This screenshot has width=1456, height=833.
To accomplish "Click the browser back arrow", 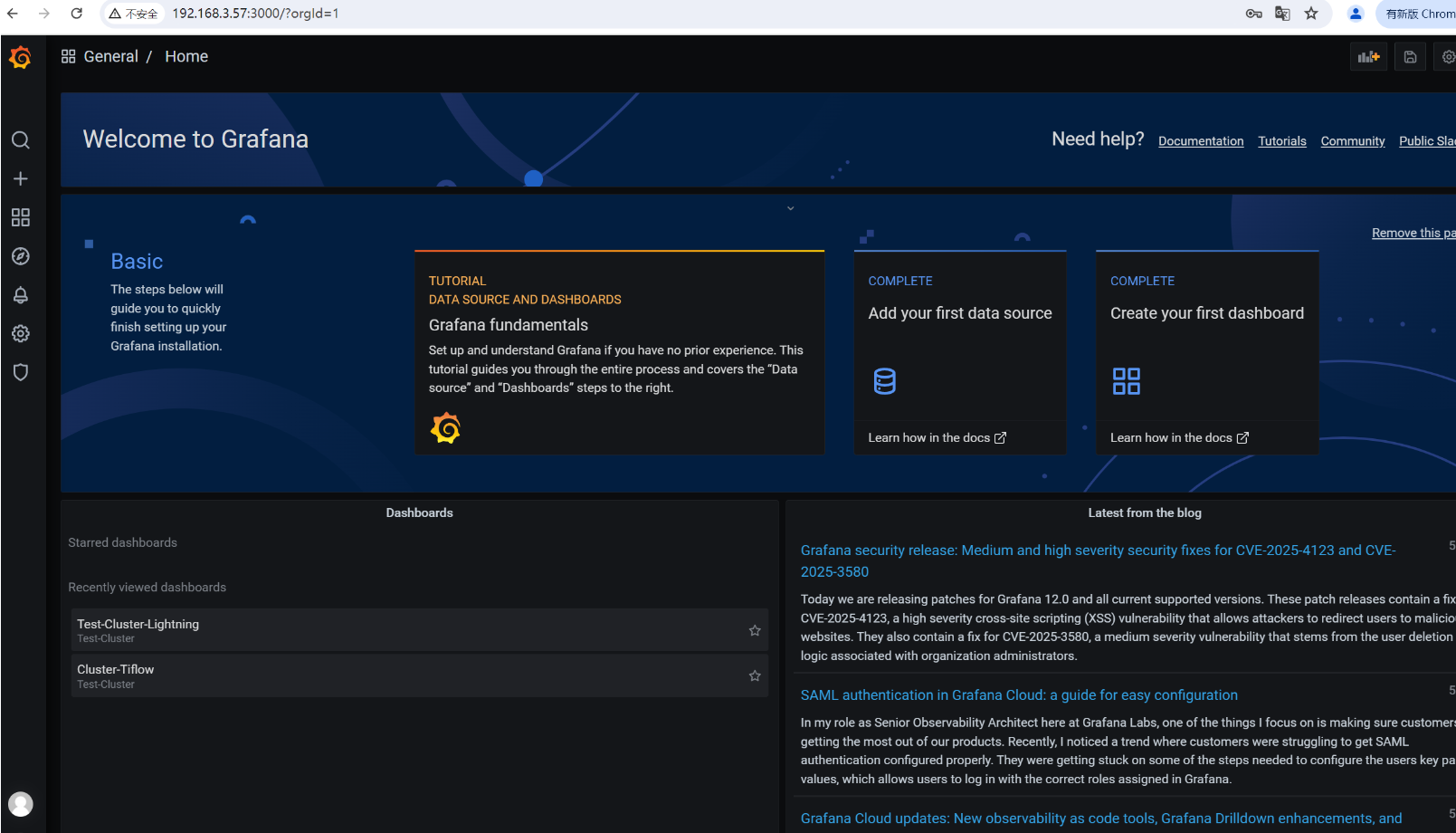I will pos(13,14).
